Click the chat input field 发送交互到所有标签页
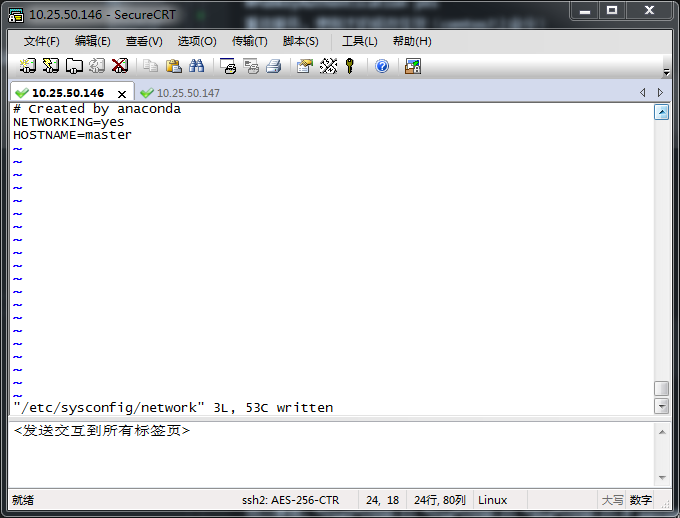 coord(330,455)
